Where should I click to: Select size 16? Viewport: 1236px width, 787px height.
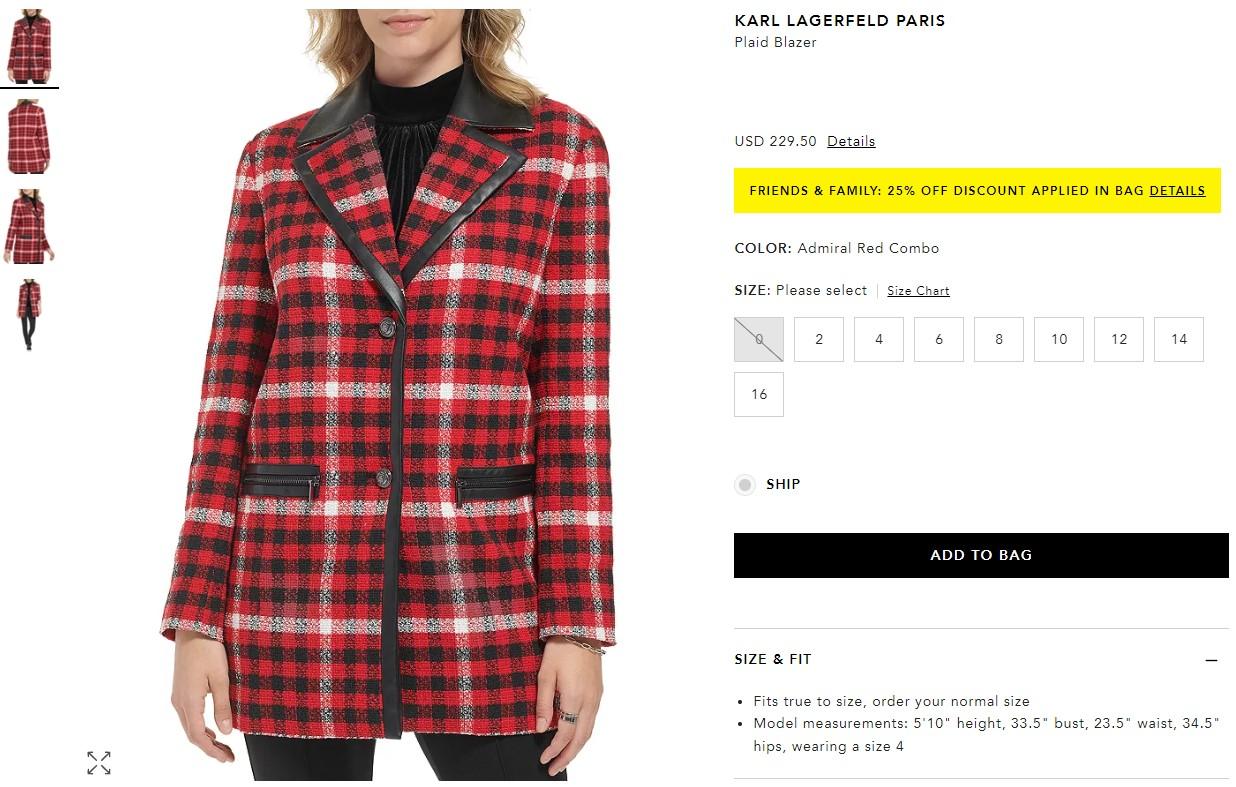pos(759,394)
